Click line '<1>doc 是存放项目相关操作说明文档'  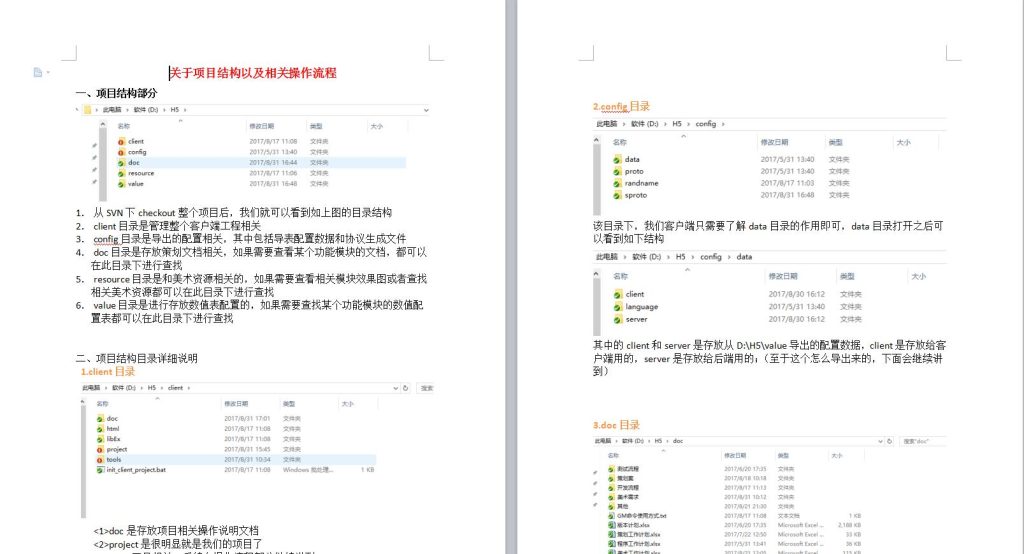tap(176, 530)
